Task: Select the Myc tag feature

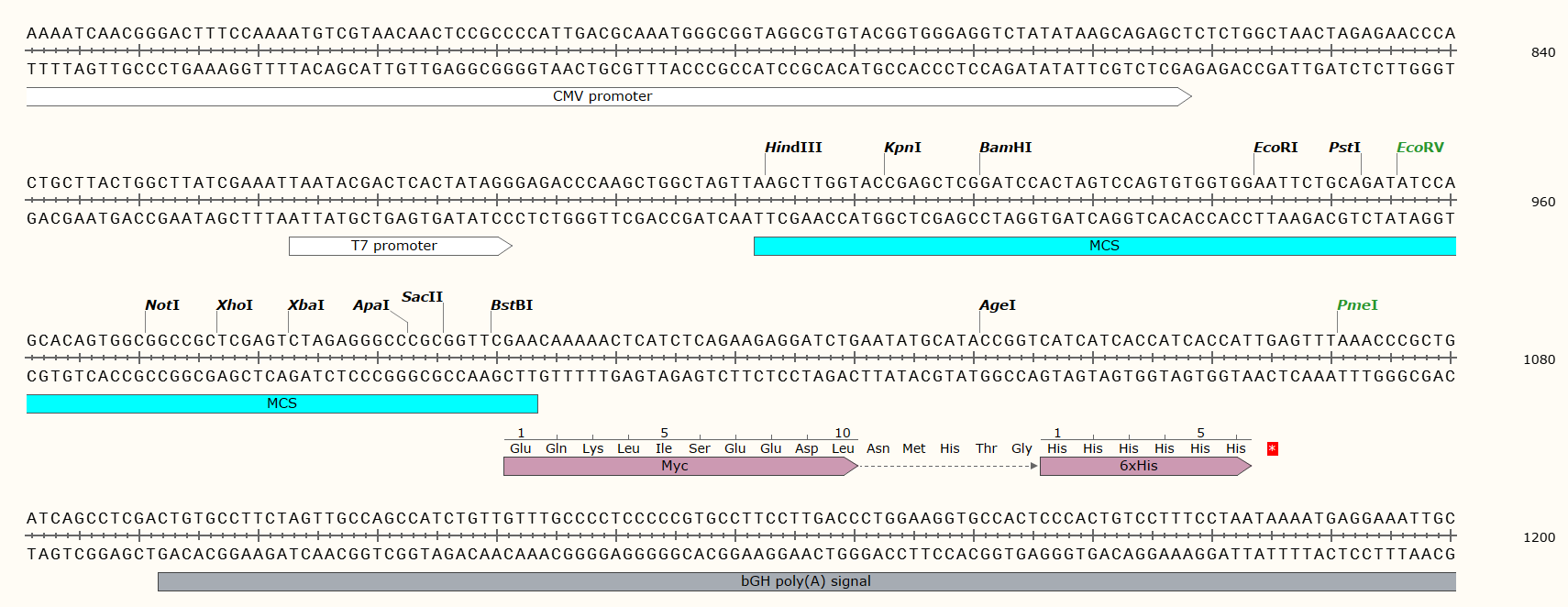Action: pyautogui.click(x=675, y=466)
